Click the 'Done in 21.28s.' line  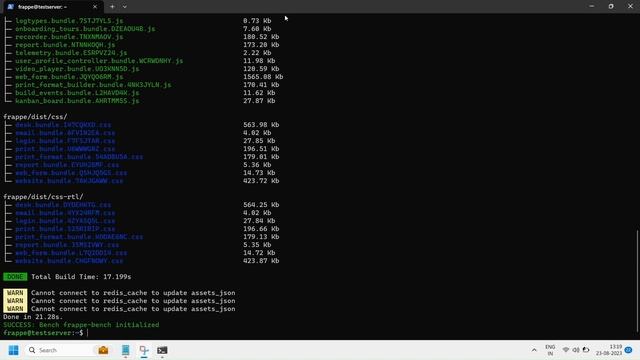pyautogui.click(x=33, y=317)
